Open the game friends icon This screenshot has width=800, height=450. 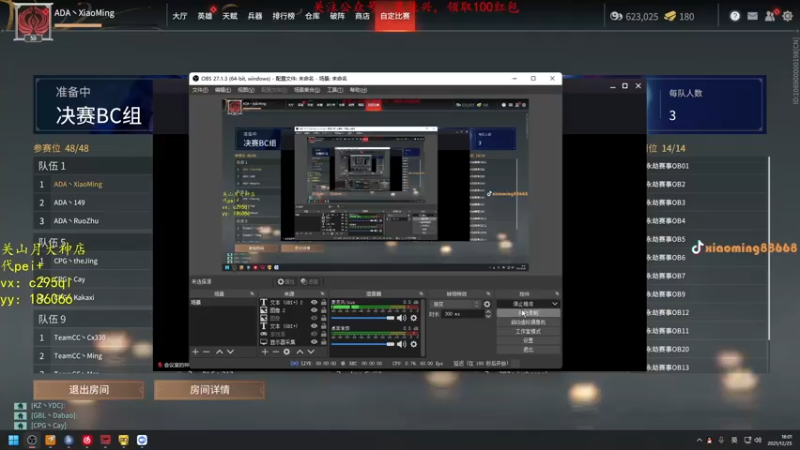770,16
